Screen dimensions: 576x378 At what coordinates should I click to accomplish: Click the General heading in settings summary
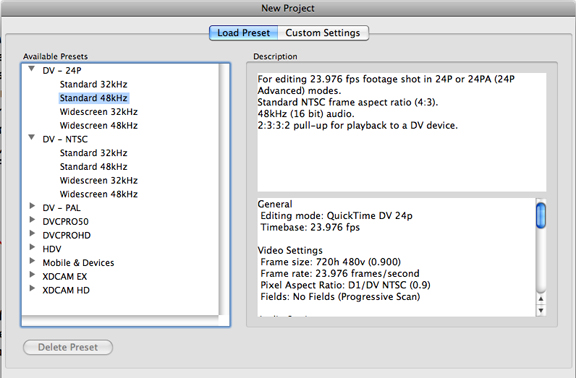(275, 204)
